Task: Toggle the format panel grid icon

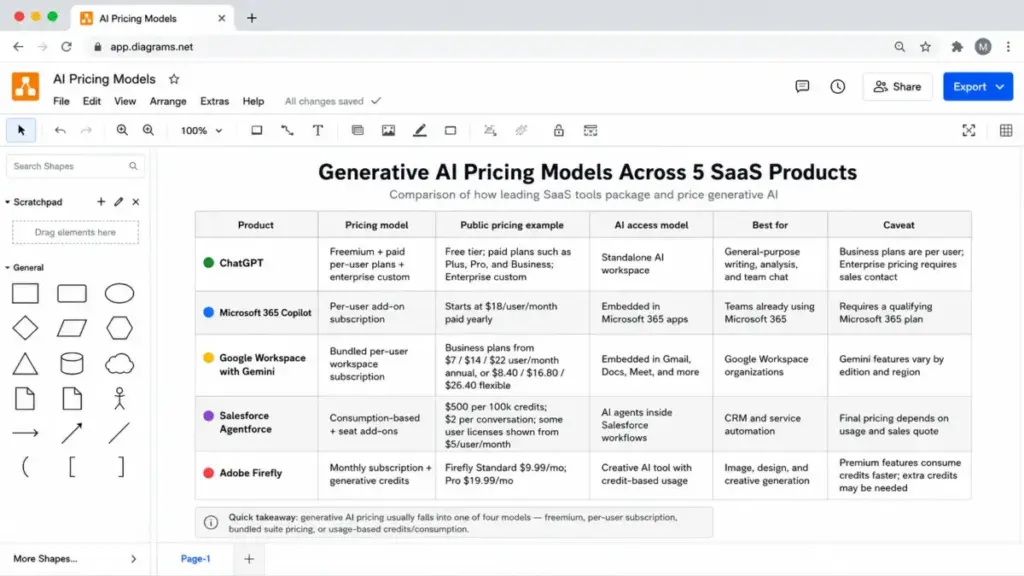Action: pyautogui.click(x=1006, y=131)
